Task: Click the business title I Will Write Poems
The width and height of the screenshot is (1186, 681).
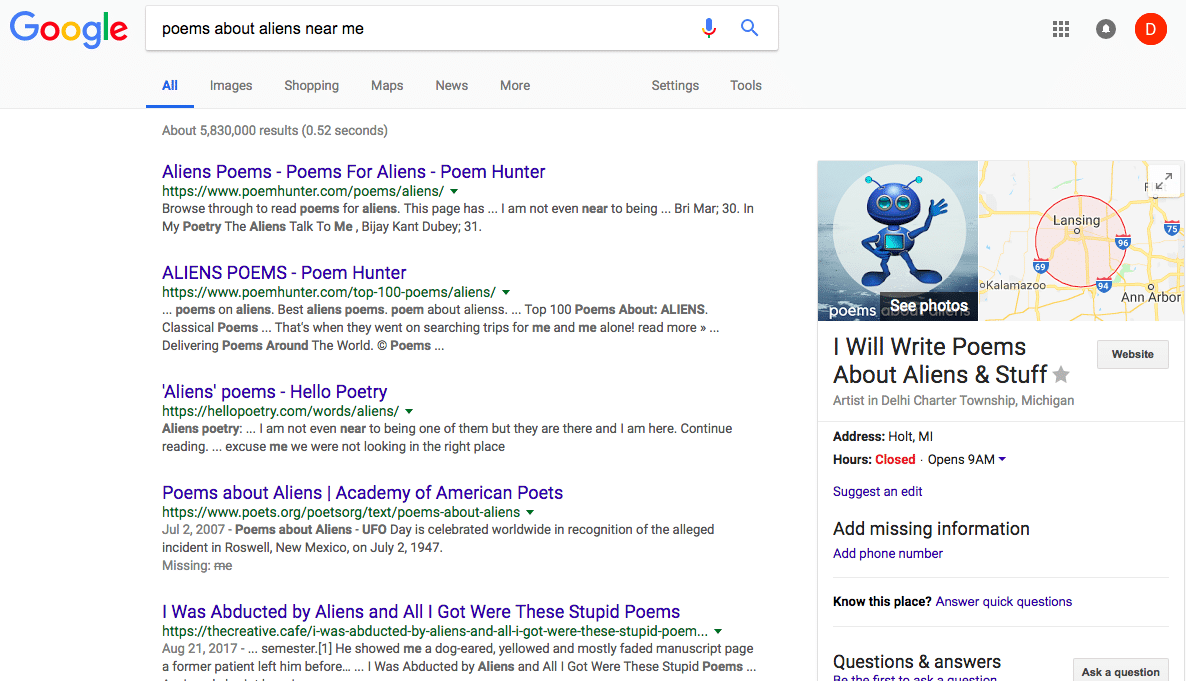Action: pyautogui.click(x=940, y=360)
